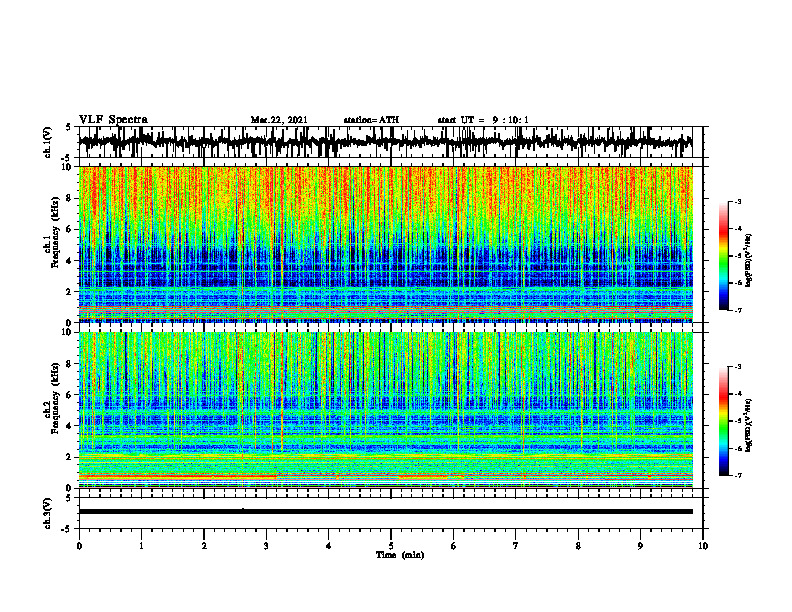Click the time axis tick label "3"
This screenshot has width=792, height=612.
(266, 546)
